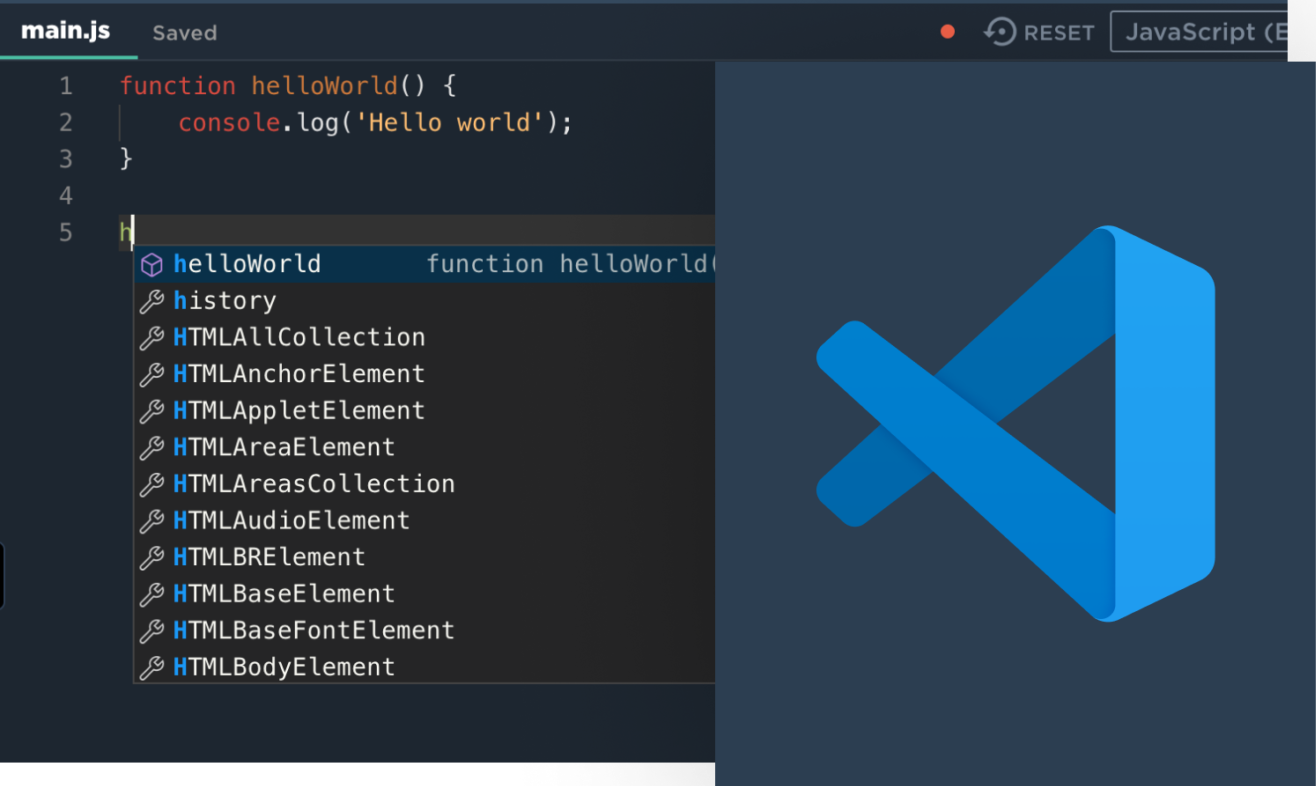Click the reset circular arrow icon

tap(999, 32)
